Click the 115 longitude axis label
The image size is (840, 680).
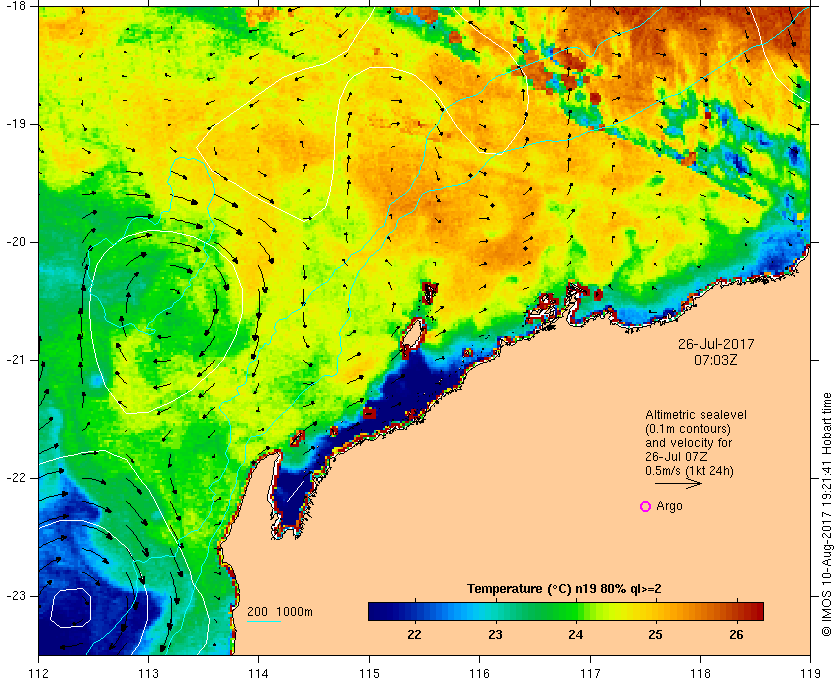(369, 672)
